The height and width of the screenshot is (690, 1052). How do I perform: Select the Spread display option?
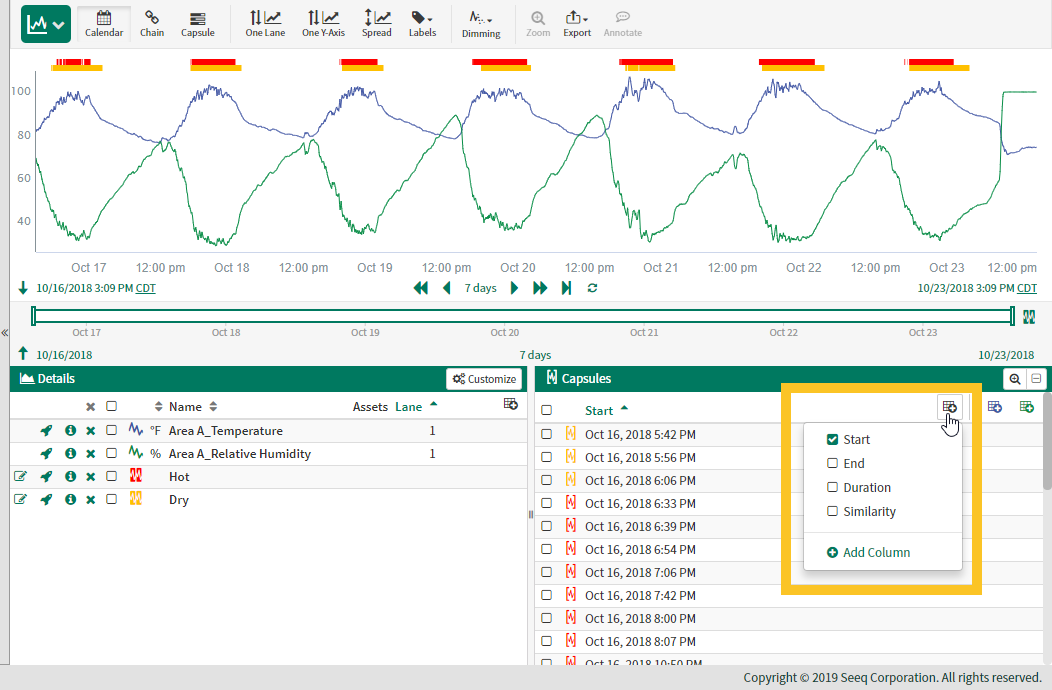pyautogui.click(x=376, y=23)
